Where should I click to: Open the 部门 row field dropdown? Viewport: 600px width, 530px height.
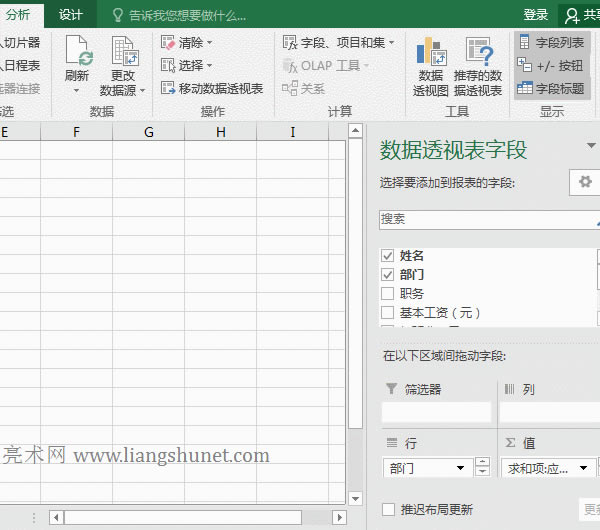[461, 468]
